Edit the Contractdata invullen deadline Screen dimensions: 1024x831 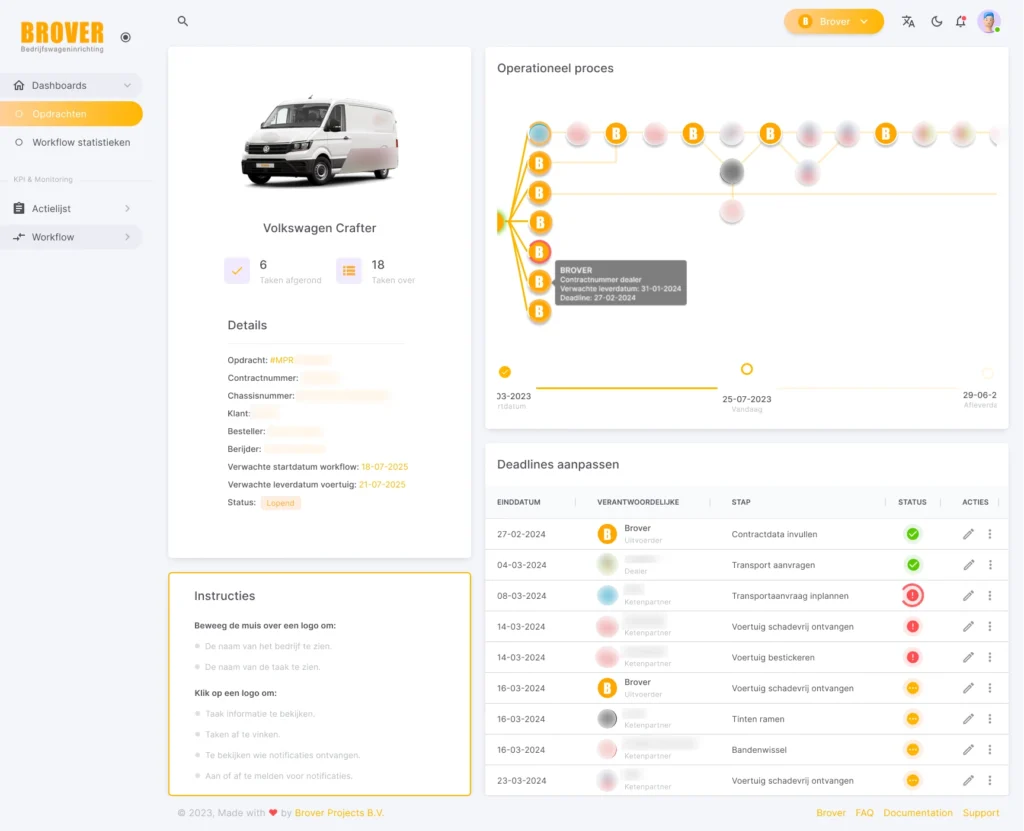coord(968,534)
